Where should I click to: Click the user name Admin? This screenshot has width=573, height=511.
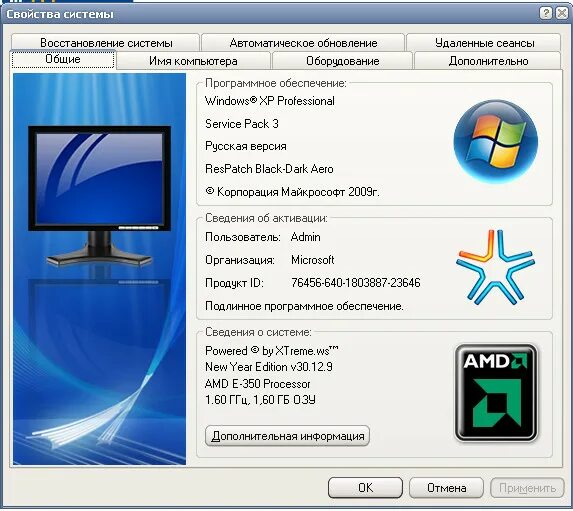[x=306, y=237]
